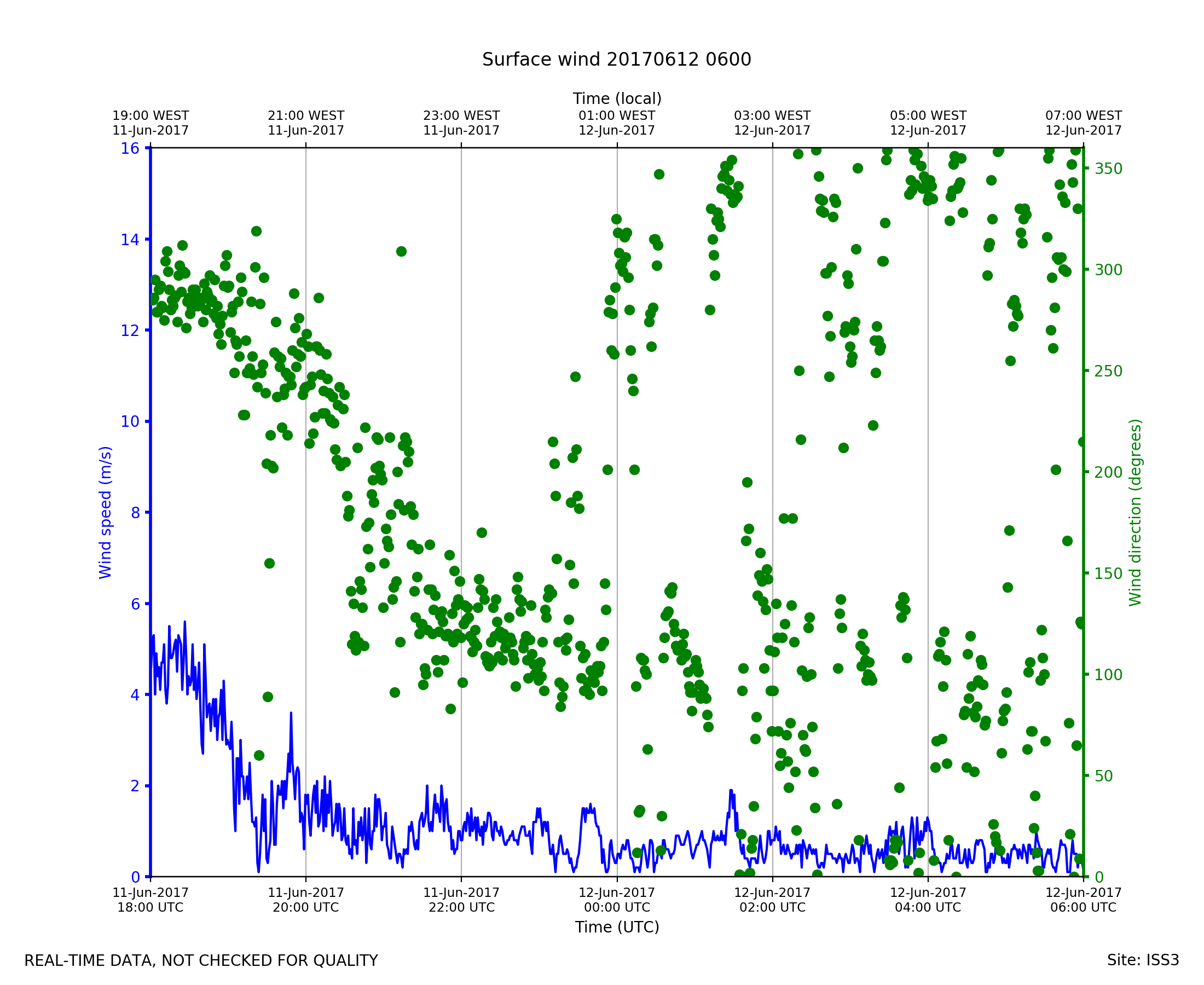
Task: Click the blue '16' wind speed tick
Action: 129,149
